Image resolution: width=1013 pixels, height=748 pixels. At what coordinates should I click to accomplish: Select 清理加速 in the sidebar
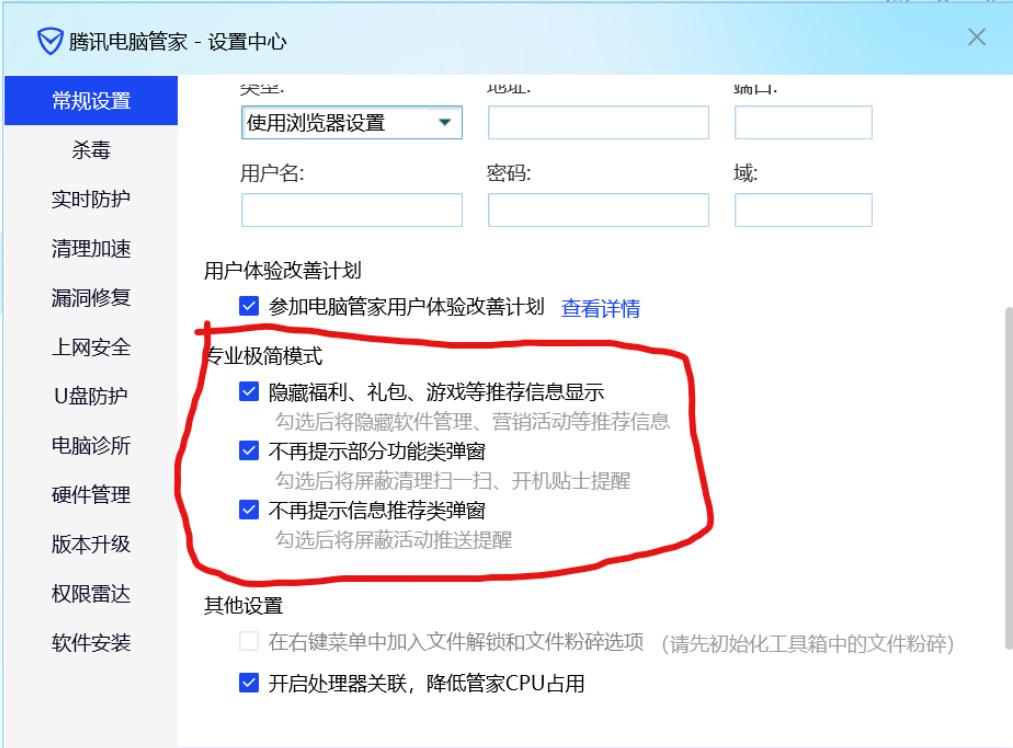(90, 249)
